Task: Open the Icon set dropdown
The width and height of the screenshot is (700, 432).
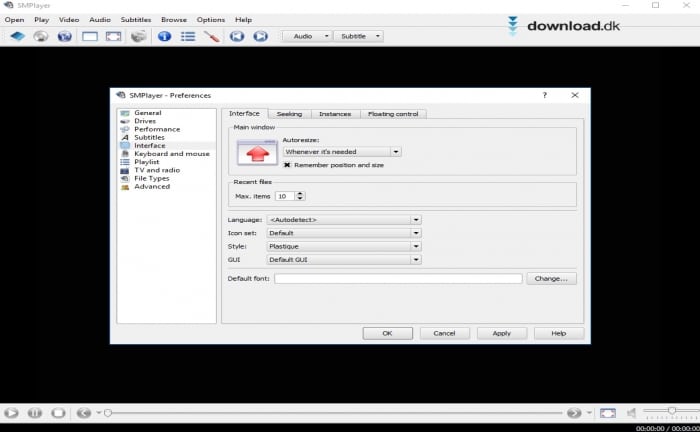Action: click(x=344, y=233)
